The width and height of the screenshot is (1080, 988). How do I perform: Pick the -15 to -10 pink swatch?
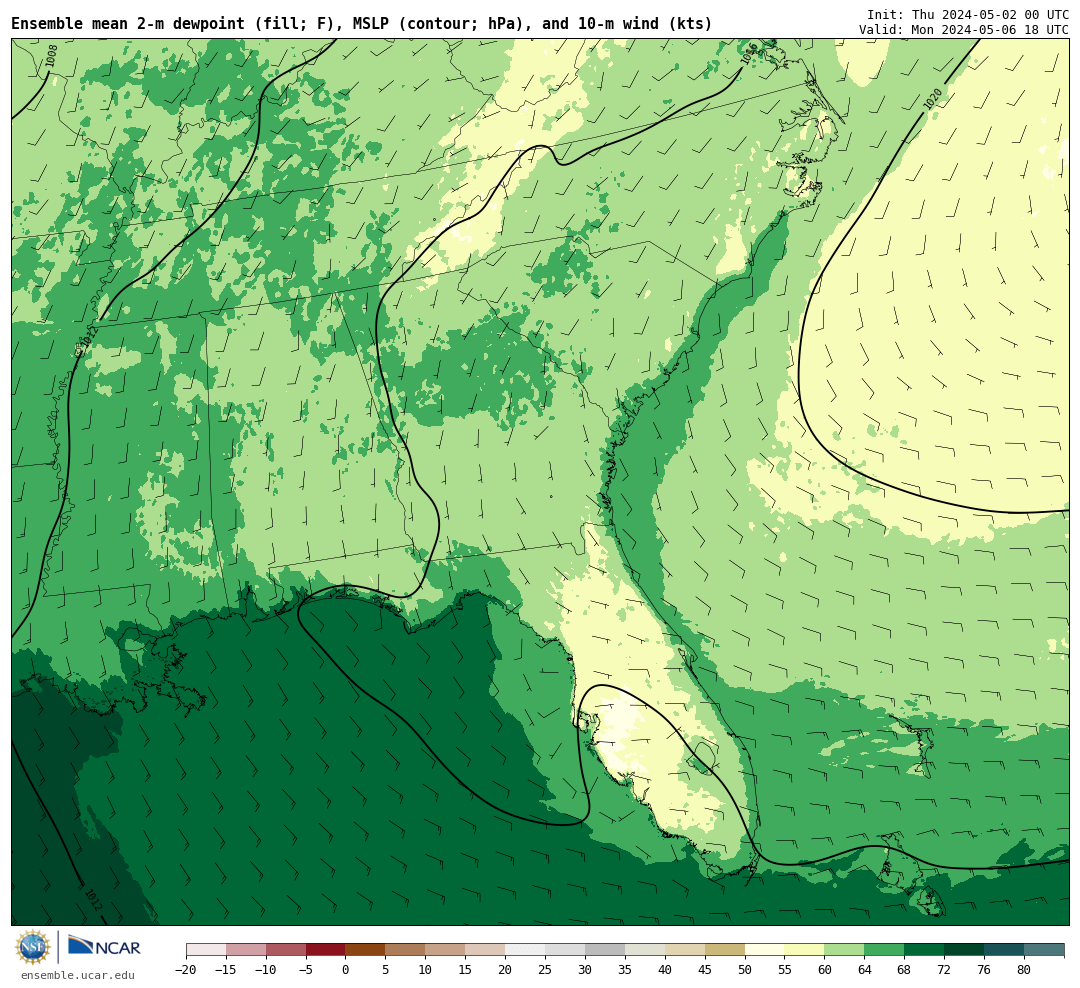(x=246, y=950)
